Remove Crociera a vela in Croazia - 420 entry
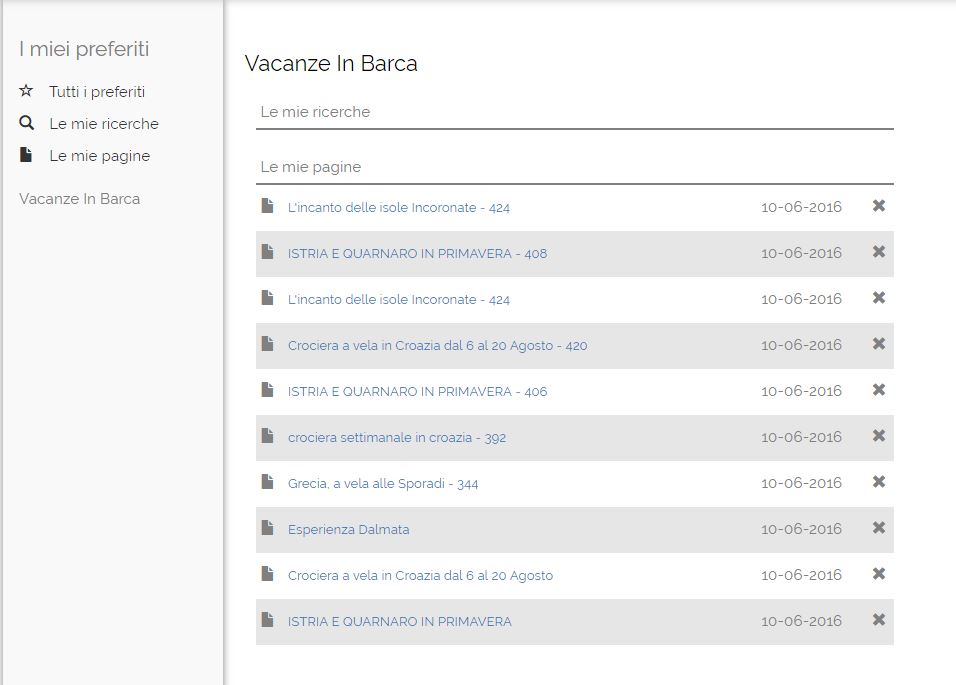Image resolution: width=956 pixels, height=685 pixels. coord(879,344)
